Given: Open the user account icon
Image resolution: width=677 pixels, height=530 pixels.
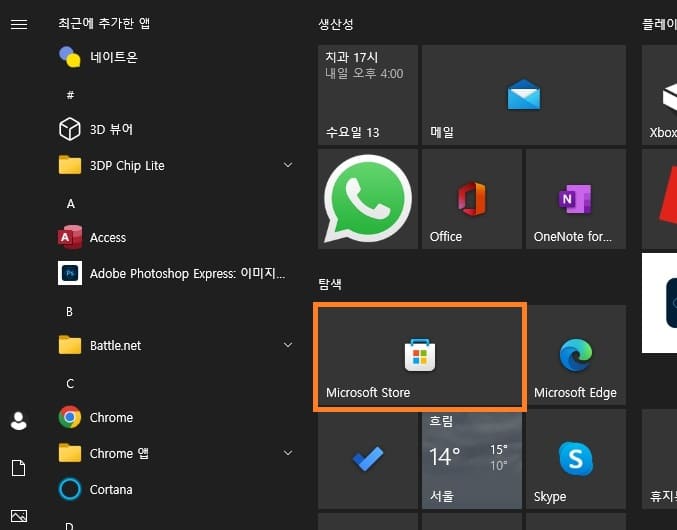Looking at the screenshot, I should [x=19, y=420].
